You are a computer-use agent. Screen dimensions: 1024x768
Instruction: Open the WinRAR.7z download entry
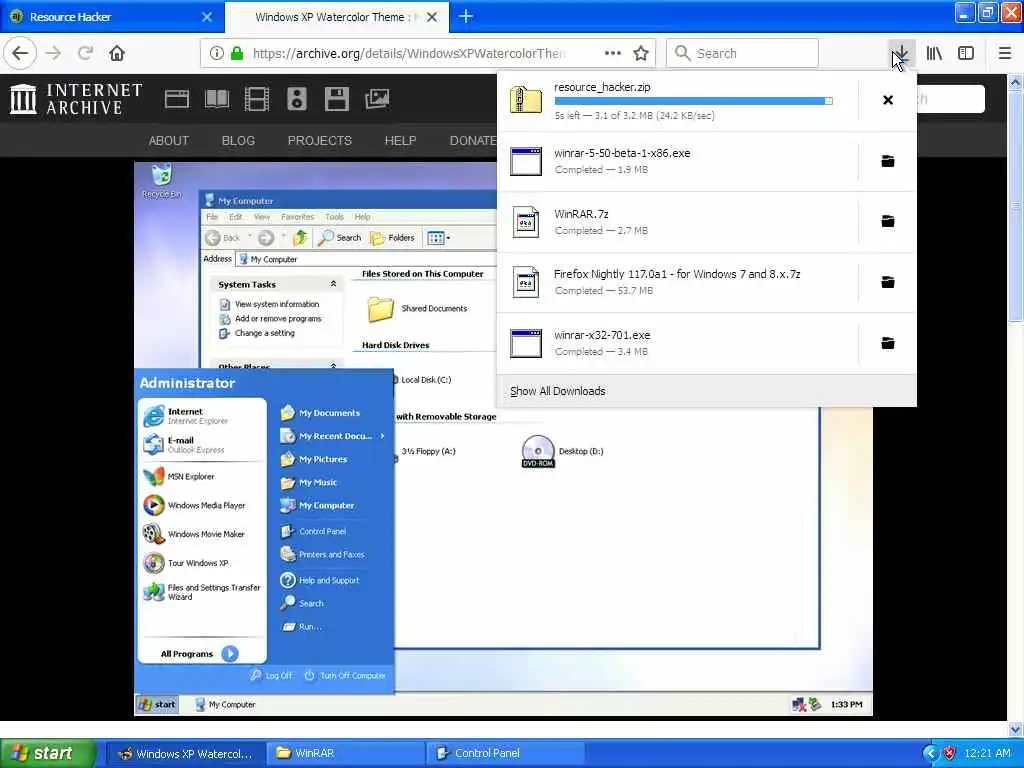(677, 221)
